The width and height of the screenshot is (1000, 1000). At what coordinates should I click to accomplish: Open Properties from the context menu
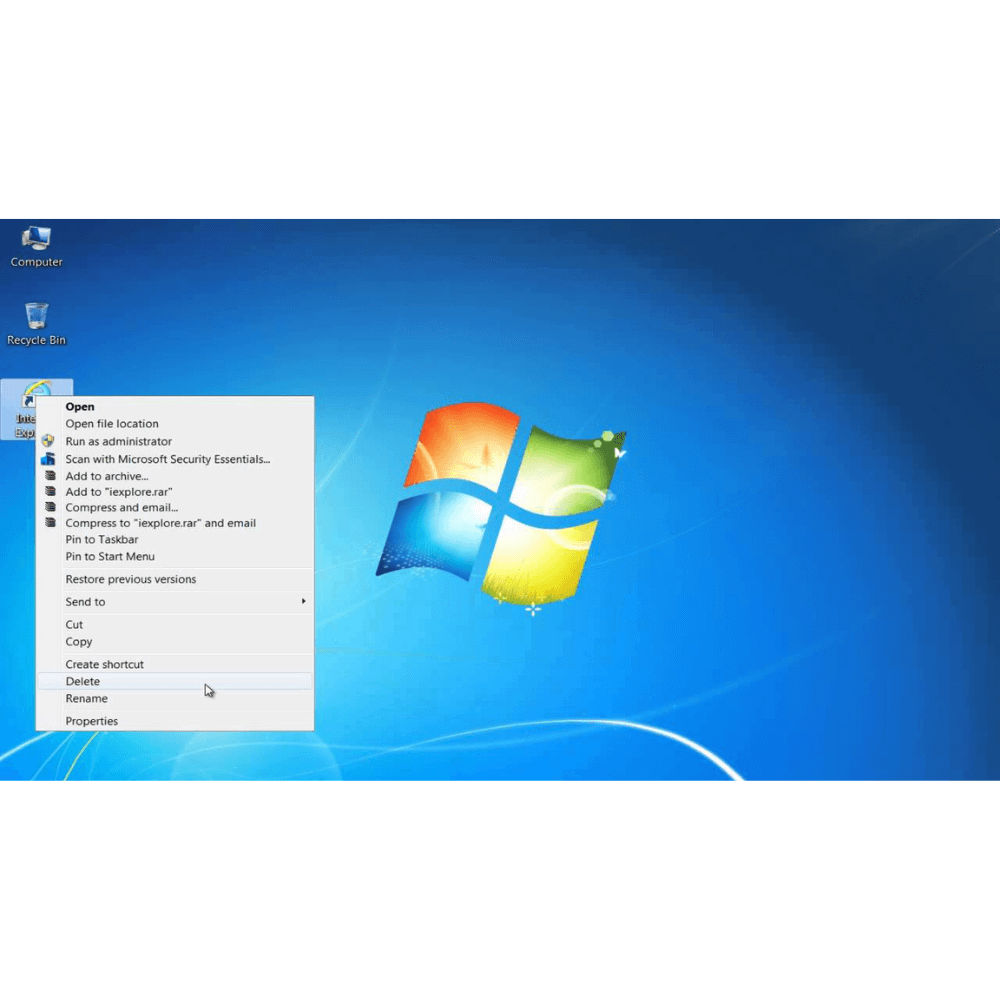[x=92, y=721]
